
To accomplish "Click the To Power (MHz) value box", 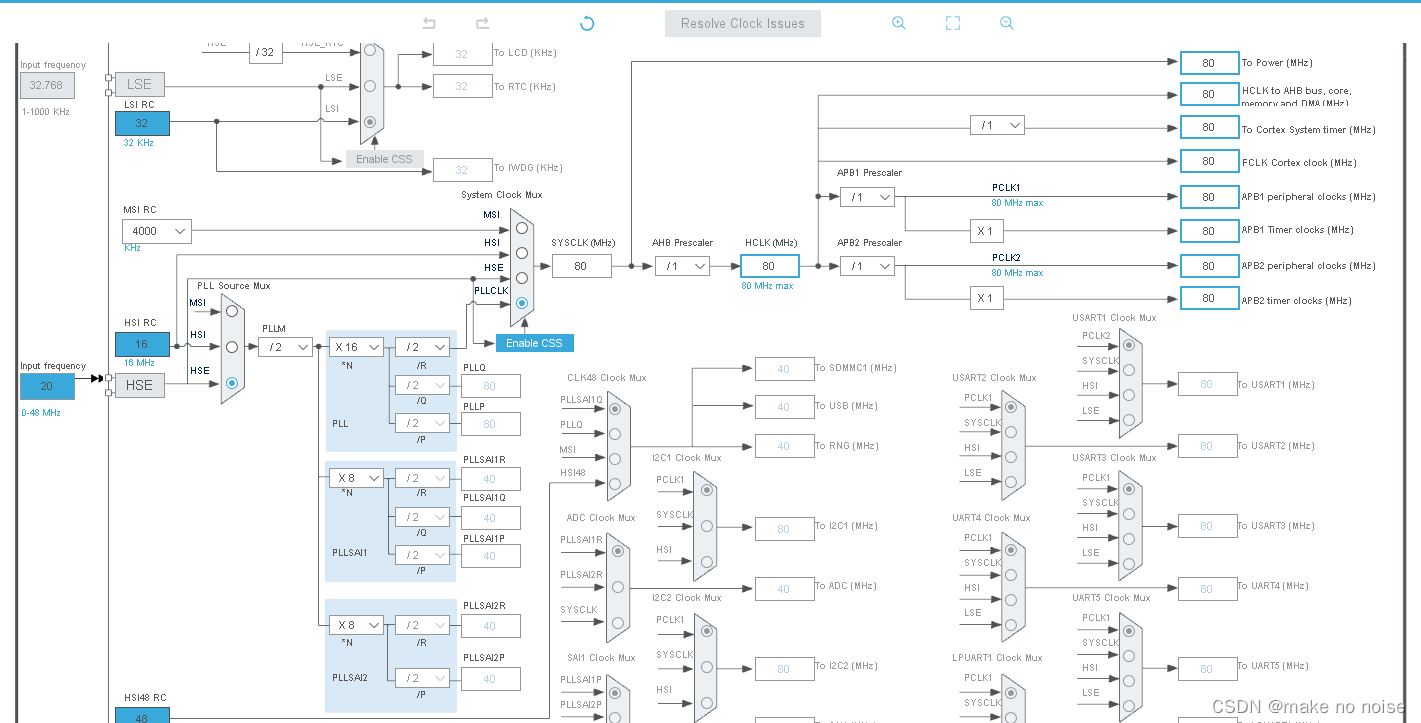I will click(x=1209, y=63).
